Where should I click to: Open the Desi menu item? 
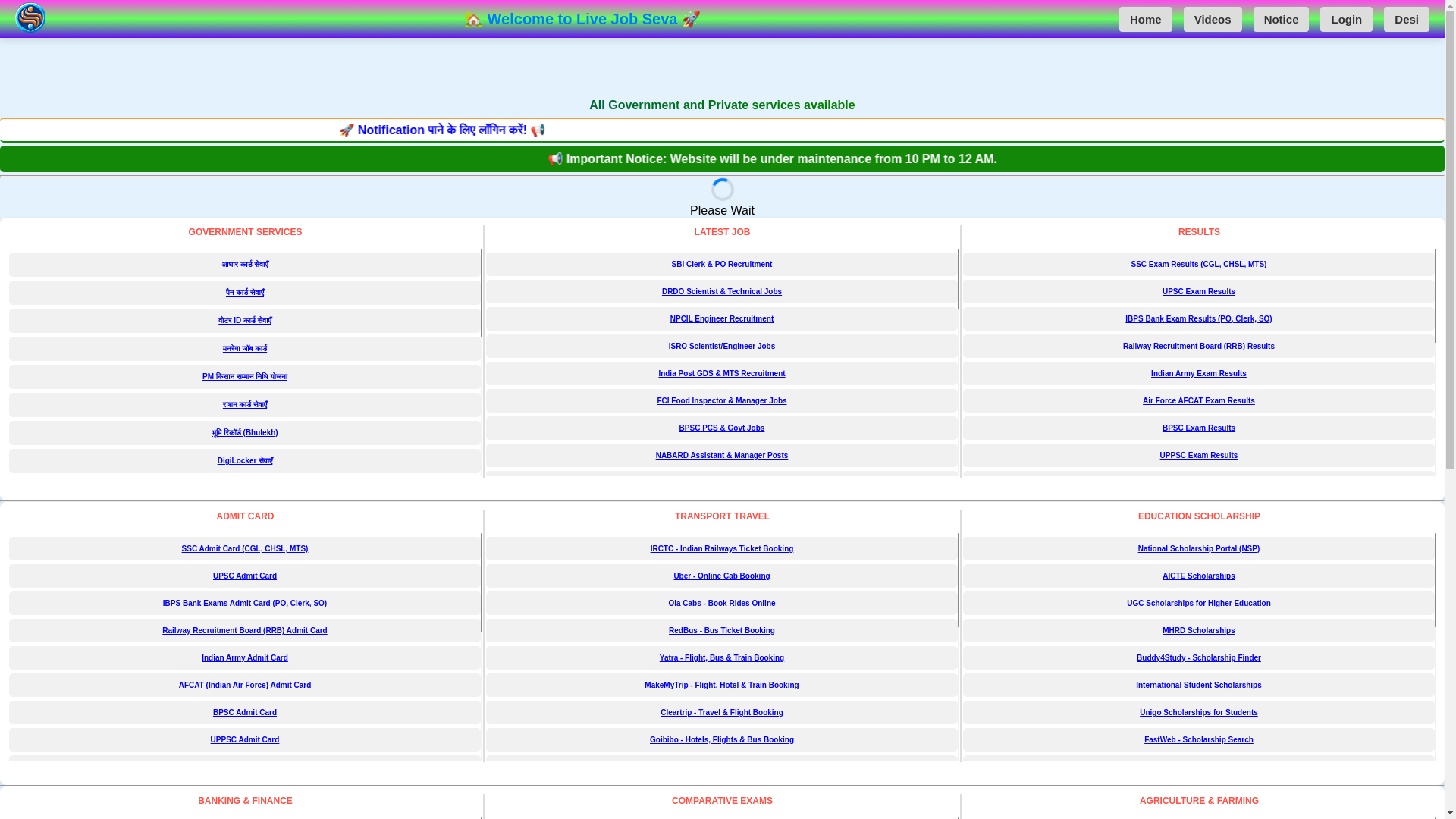click(1406, 20)
